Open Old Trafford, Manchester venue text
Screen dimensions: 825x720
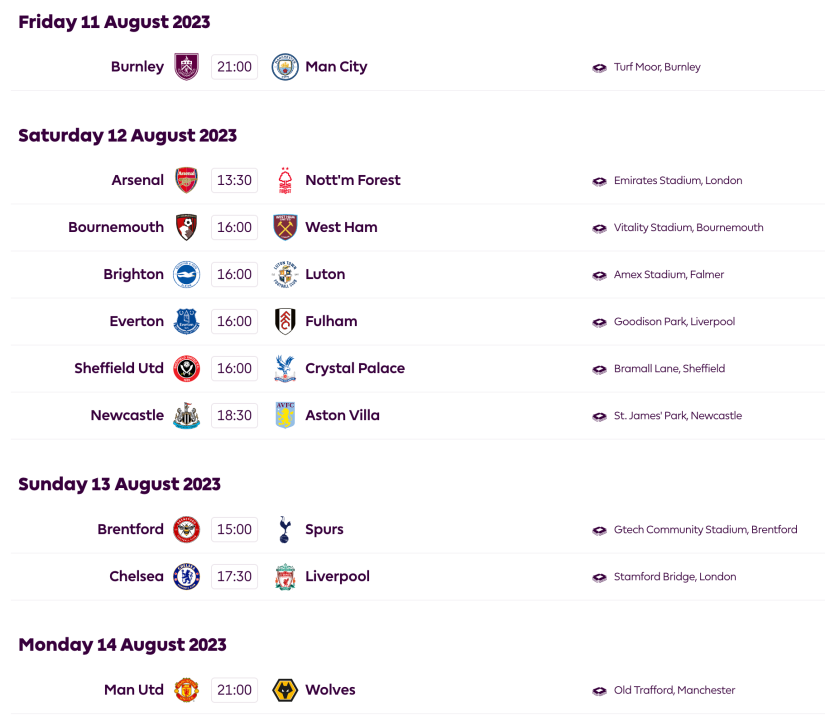tap(674, 690)
